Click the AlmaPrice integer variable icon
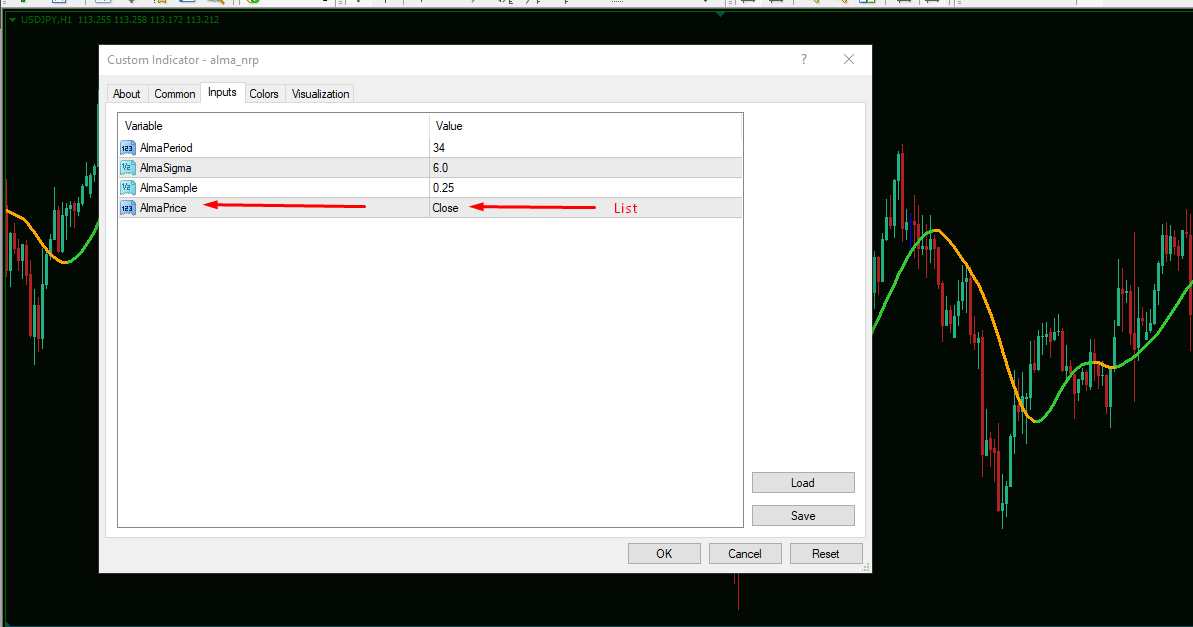This screenshot has width=1193, height=627. 128,208
